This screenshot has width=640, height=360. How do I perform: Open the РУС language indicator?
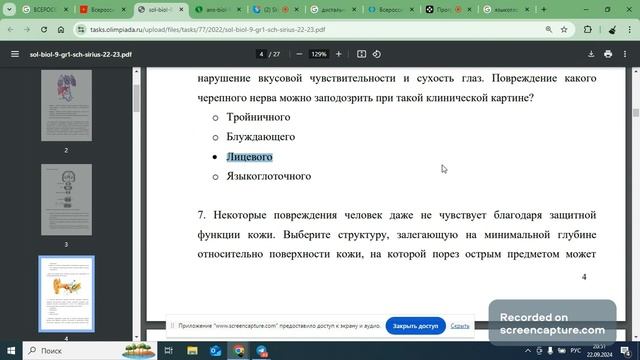(576, 351)
